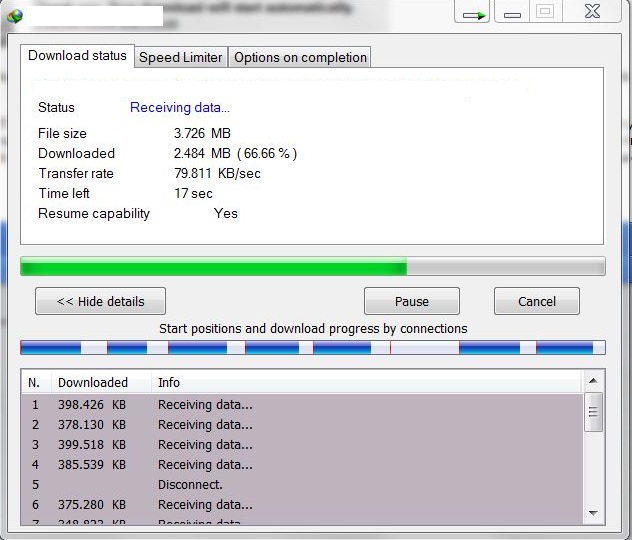The width and height of the screenshot is (632, 540).
Task: Click the maximize button in title bar
Action: pyautogui.click(x=545, y=13)
